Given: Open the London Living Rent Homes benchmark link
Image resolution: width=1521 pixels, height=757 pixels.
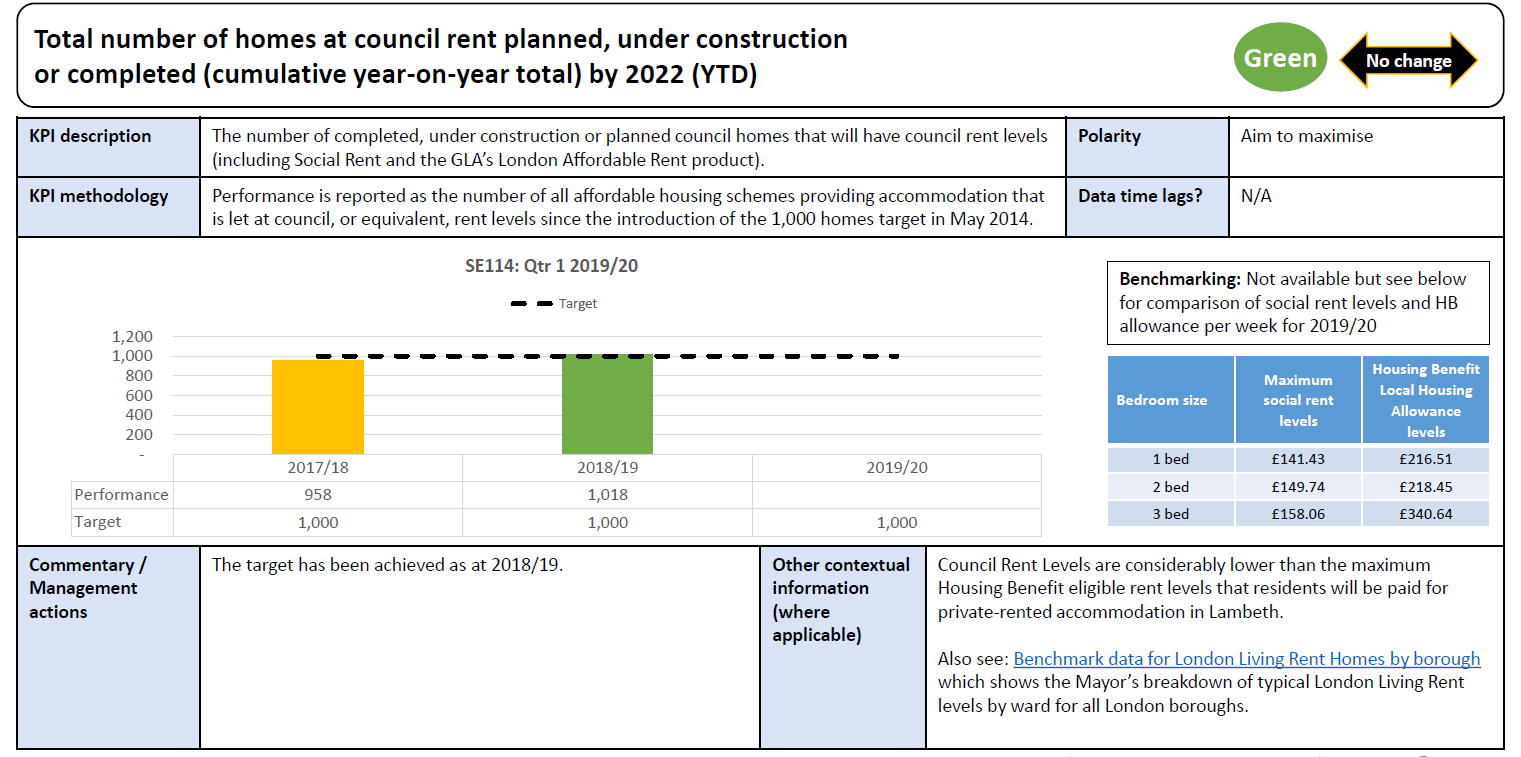Looking at the screenshot, I should pyautogui.click(x=1245, y=659).
